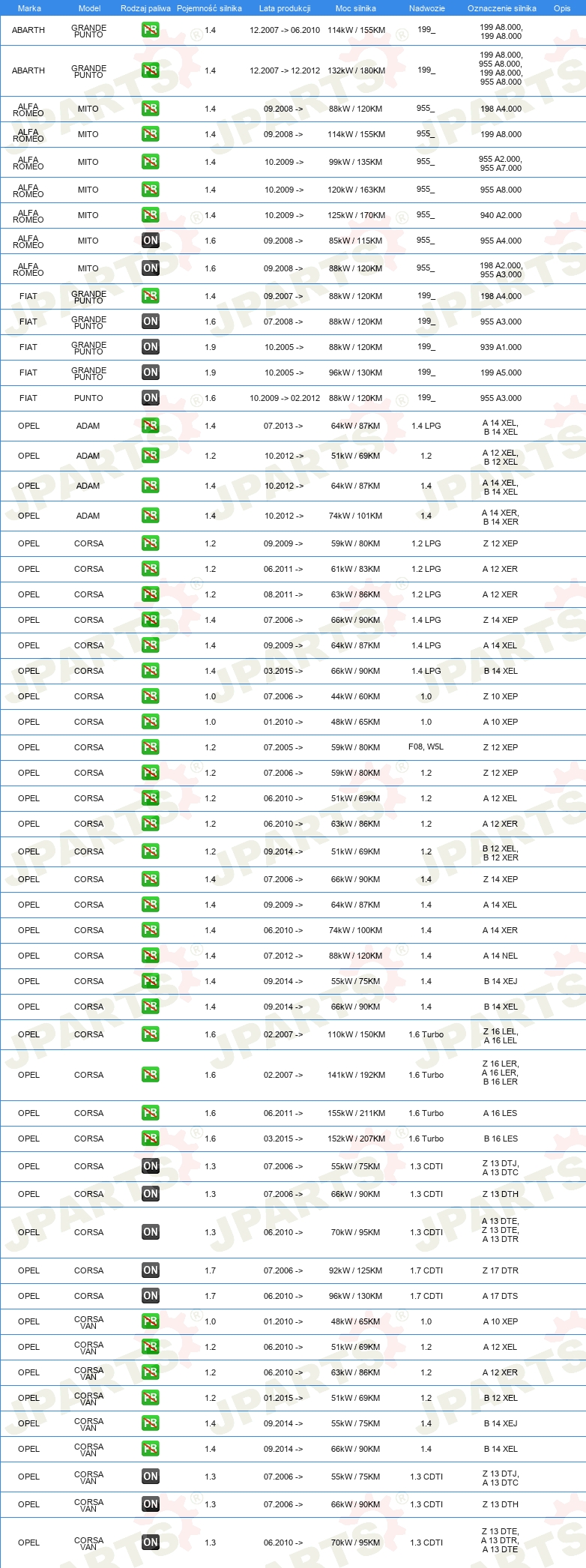Click diesel ON icon for Corsa VAN 70kW/95KM
The image size is (586, 1568).
(x=151, y=1543)
